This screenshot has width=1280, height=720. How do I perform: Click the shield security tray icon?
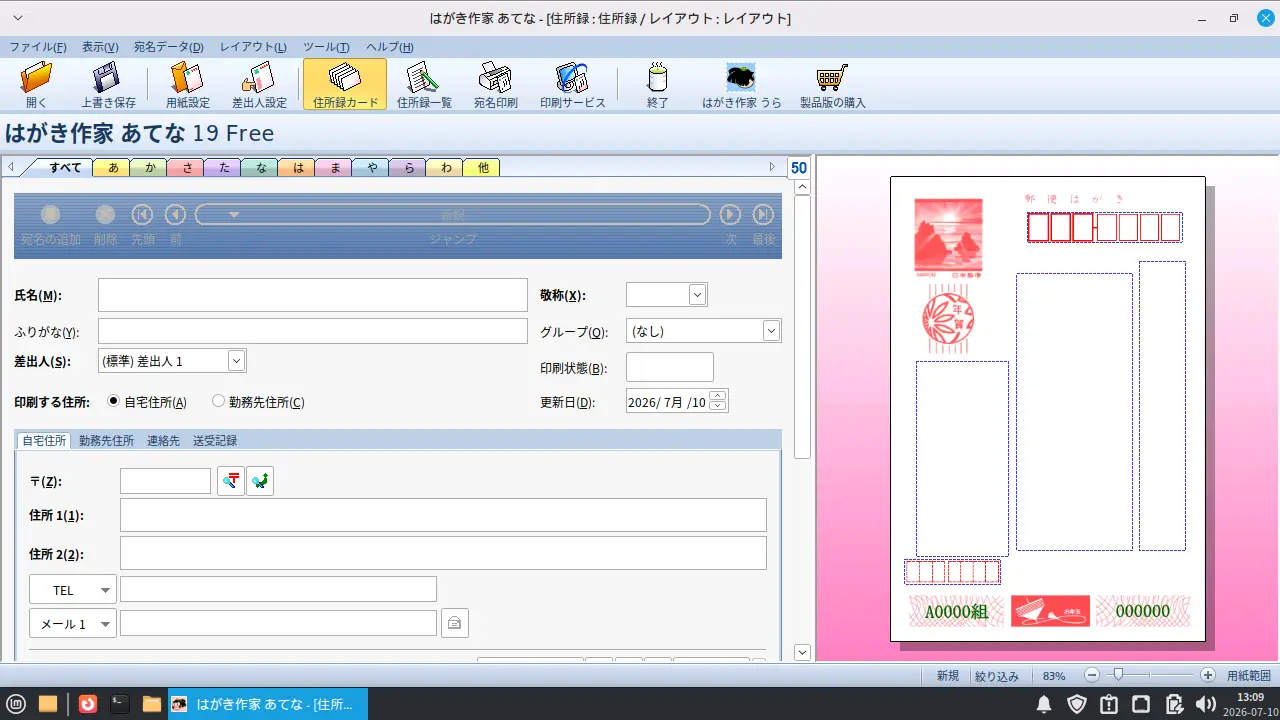[x=1076, y=704]
